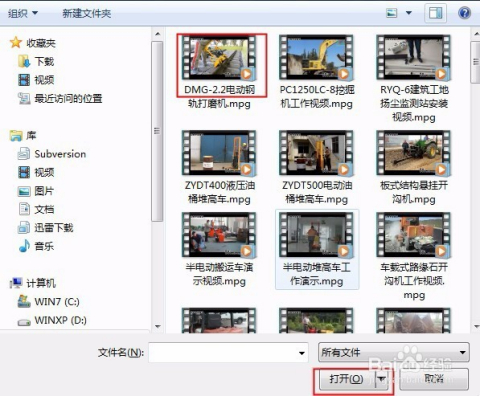This screenshot has height=396, width=480.
Task: Click the navigation pane scroll down arrow
Action: 158,326
